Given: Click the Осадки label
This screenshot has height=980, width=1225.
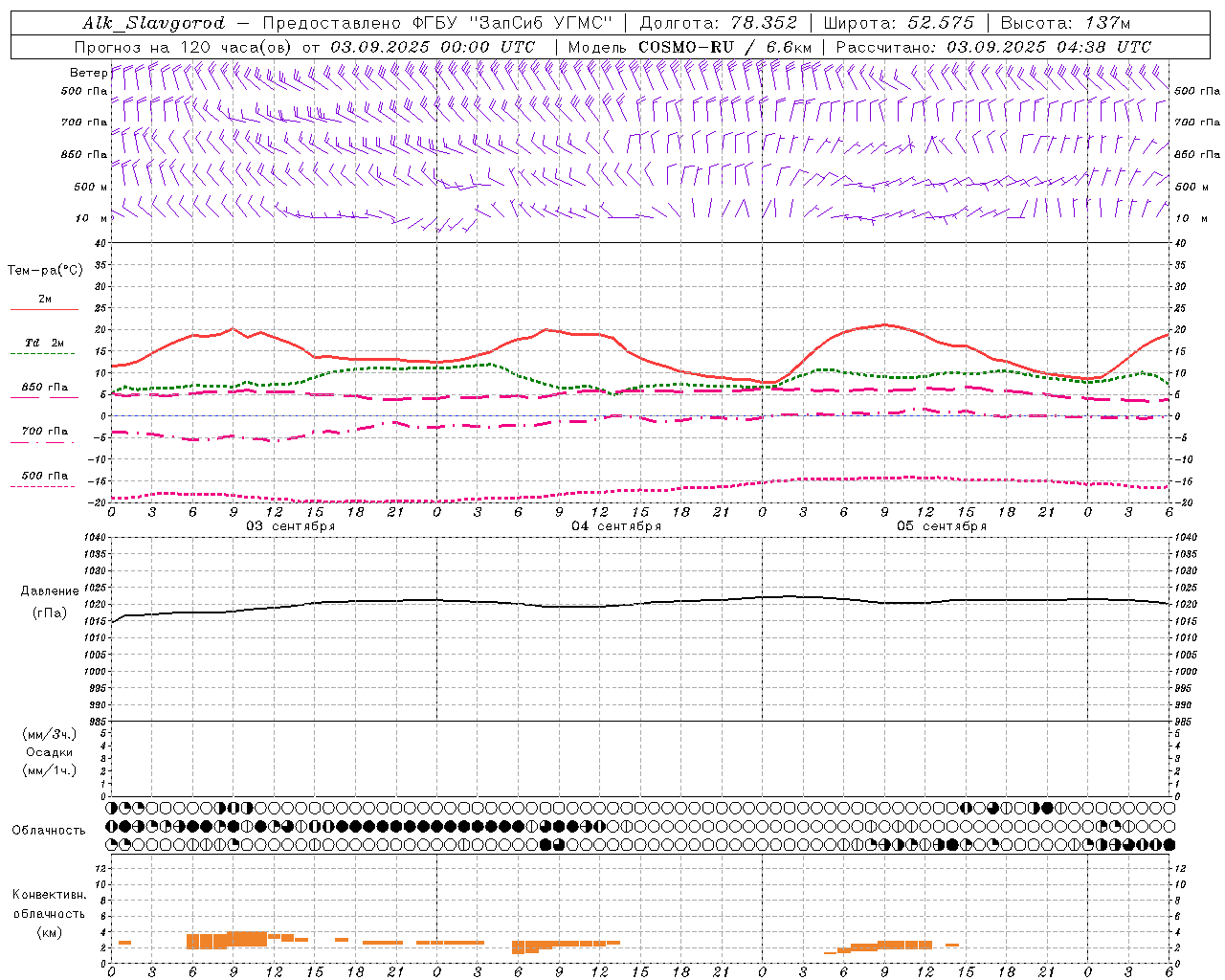Looking at the screenshot, I should (50, 753).
